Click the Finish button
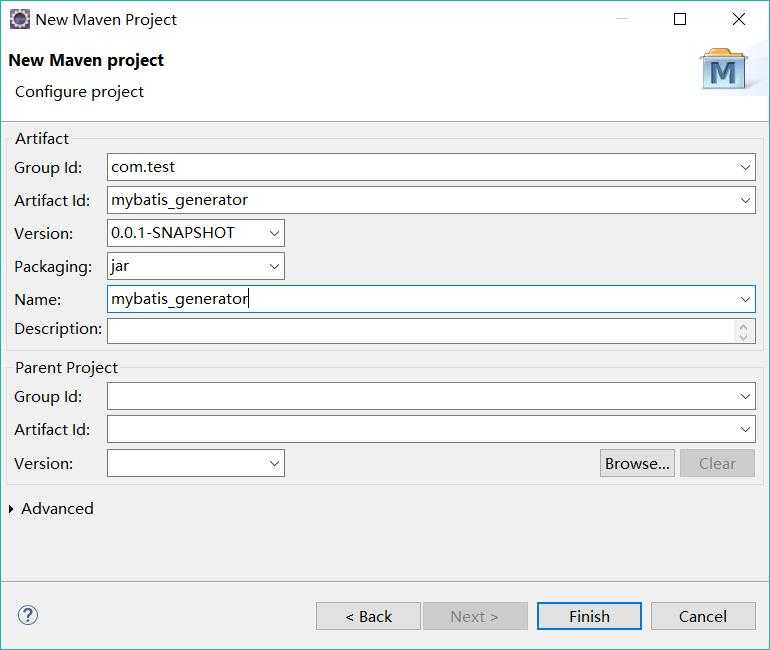 (589, 616)
